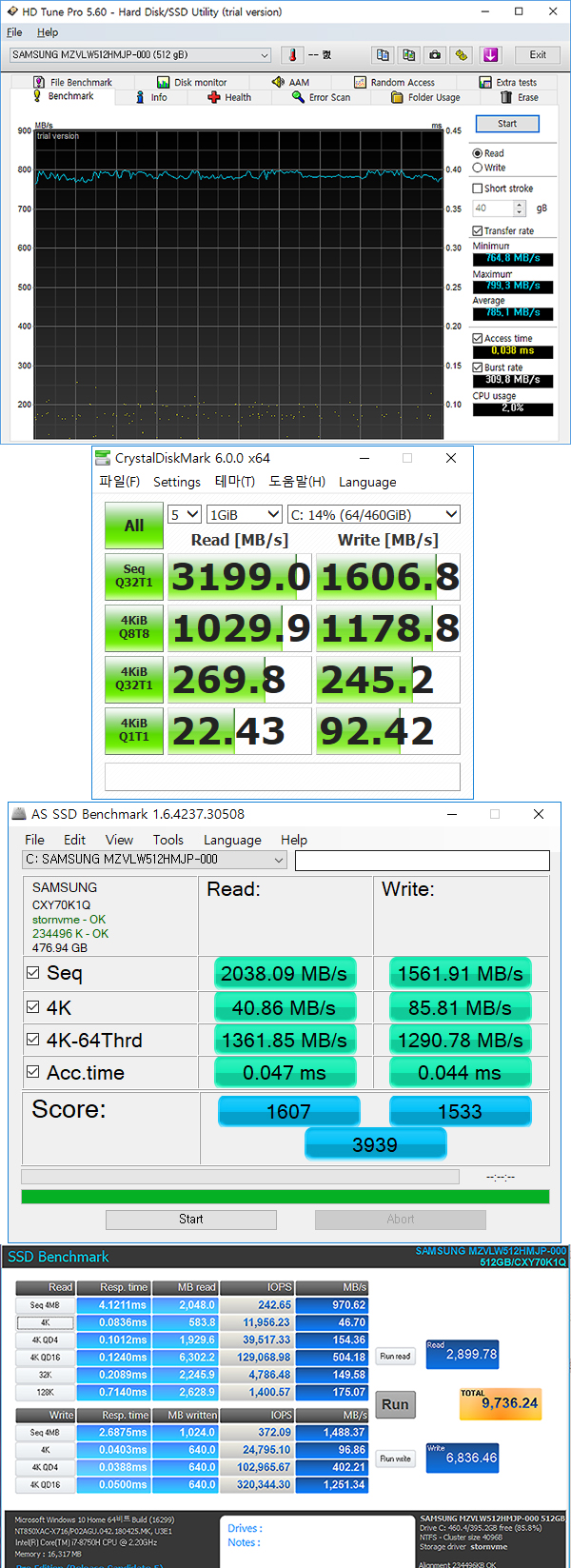
Task: Click the copy-screenshot-to-clipboard icon in HD Tune toolbar
Action: click(x=409, y=55)
